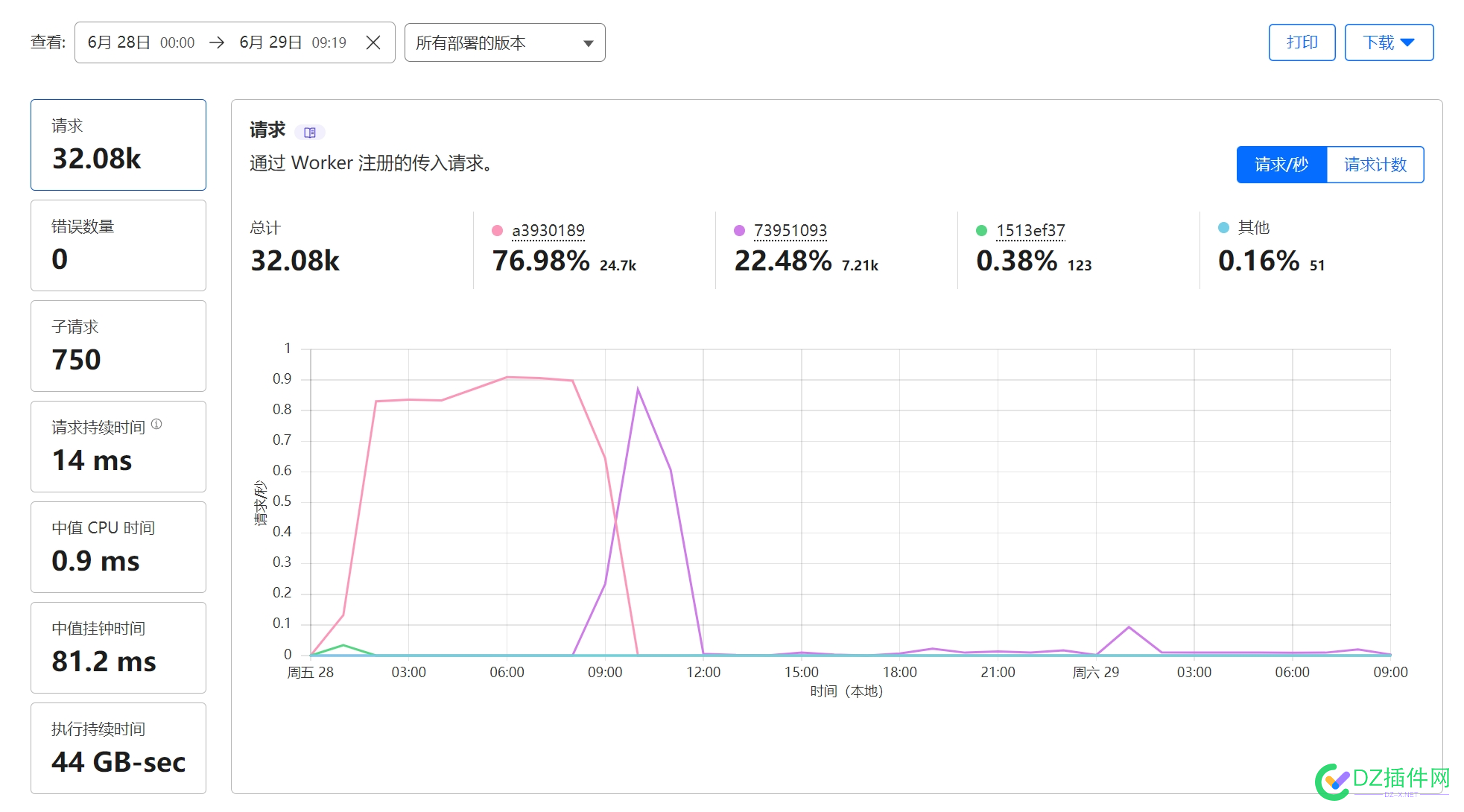
Task: Click the 0.38% percentage value
Action: point(1017,261)
